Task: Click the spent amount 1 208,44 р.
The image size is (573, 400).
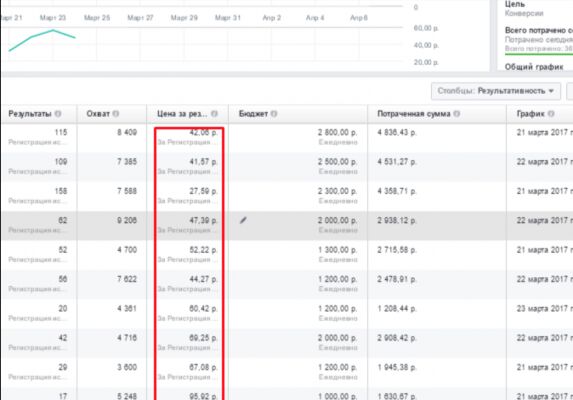Action: 397,309
